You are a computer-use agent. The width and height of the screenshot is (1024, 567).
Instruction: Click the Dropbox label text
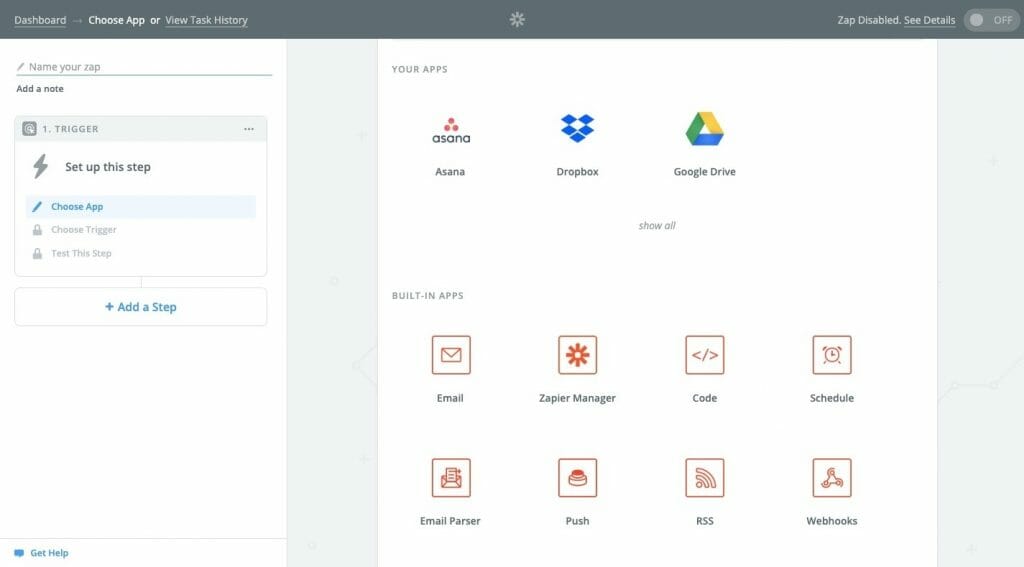577,172
